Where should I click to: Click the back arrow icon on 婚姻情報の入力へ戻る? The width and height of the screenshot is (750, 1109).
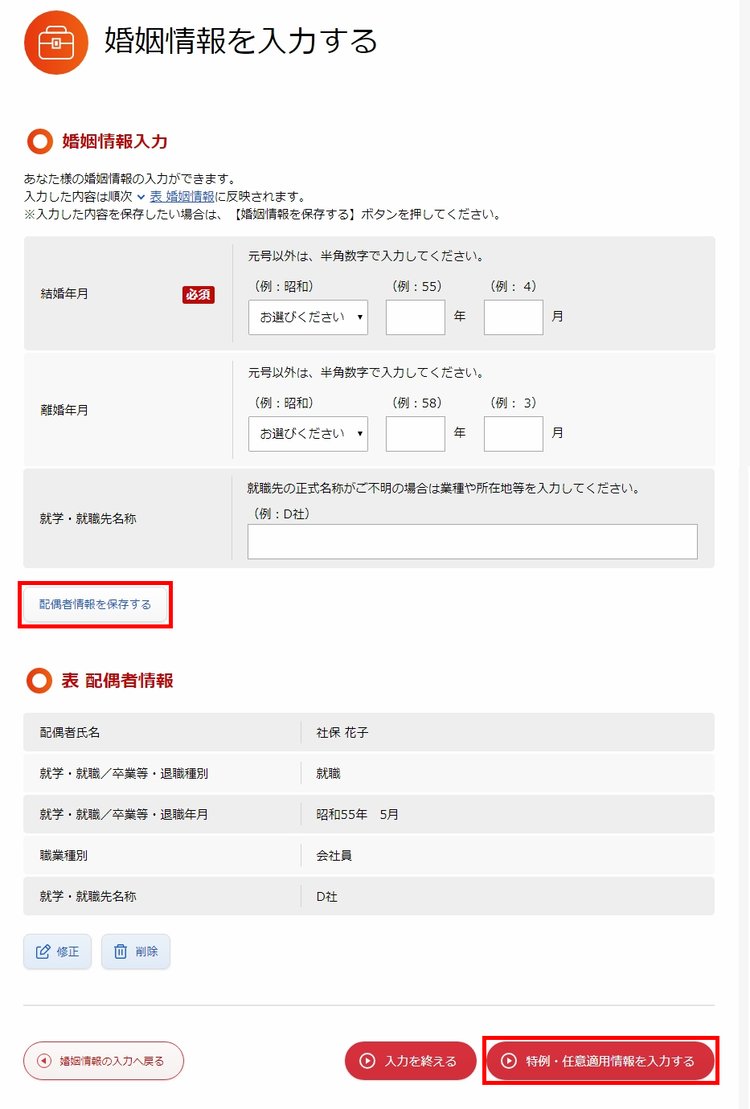tap(45, 1061)
